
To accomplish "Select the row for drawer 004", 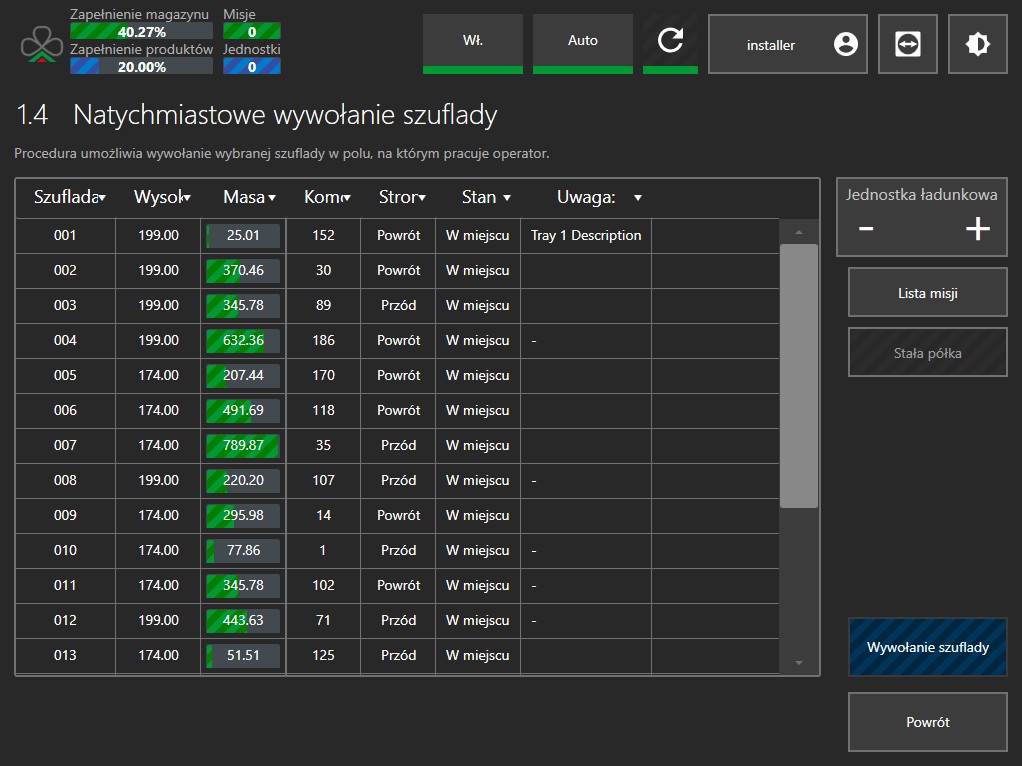I will (65, 340).
